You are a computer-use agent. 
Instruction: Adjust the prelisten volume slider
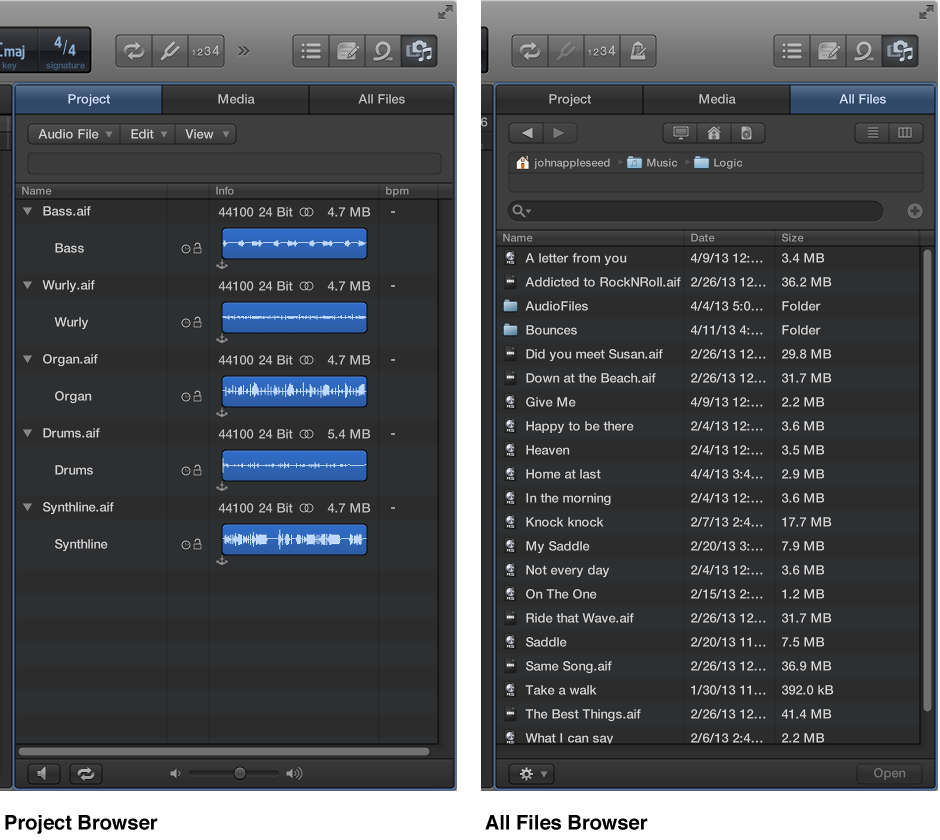tap(238, 773)
